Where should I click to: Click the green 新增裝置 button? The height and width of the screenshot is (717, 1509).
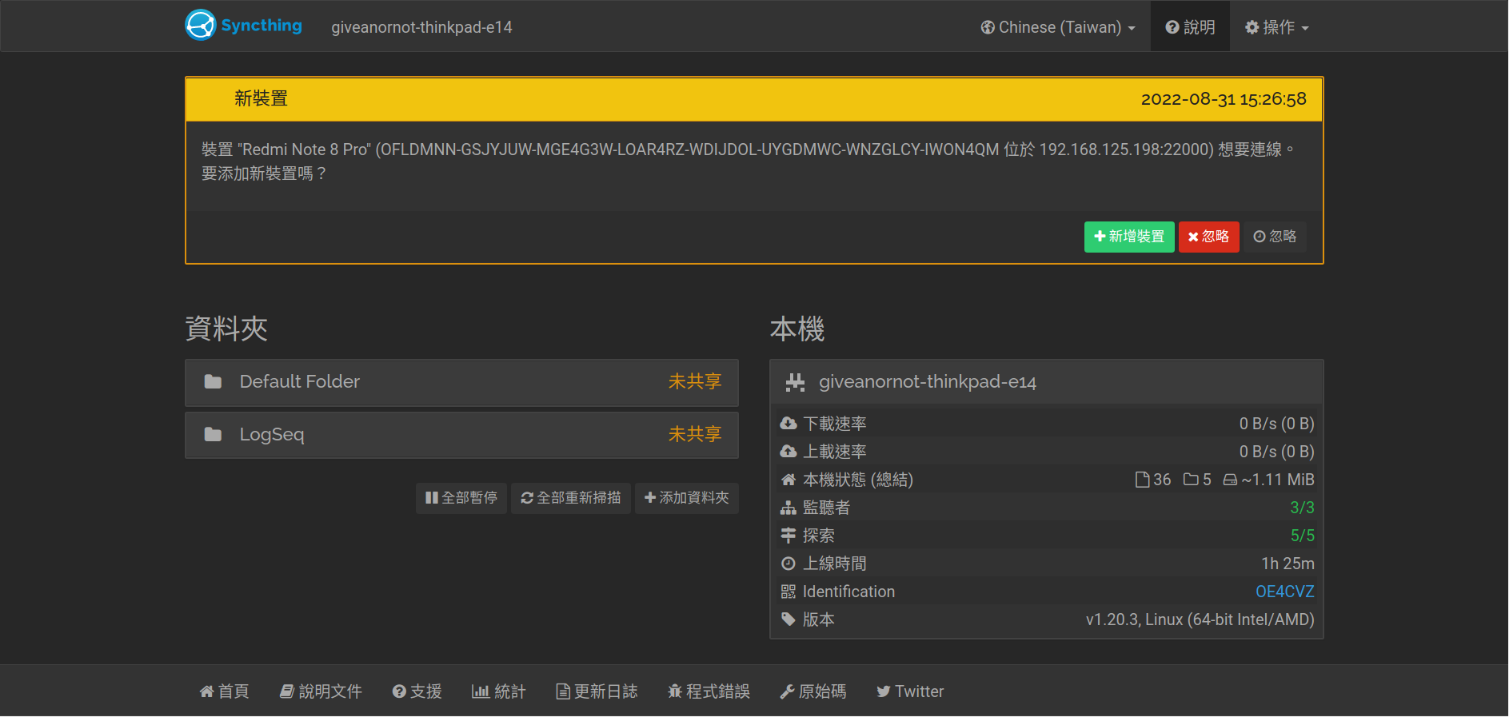[x=1129, y=237]
